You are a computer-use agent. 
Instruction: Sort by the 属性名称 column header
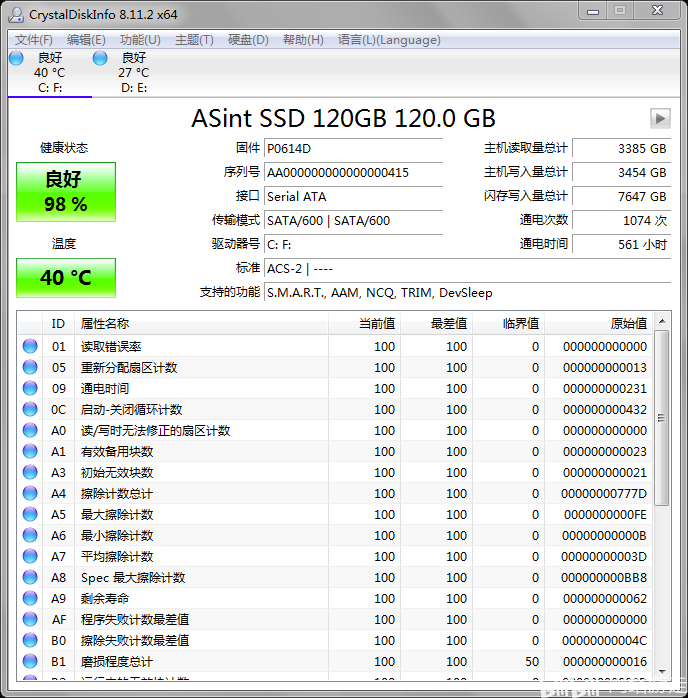click(x=201, y=324)
